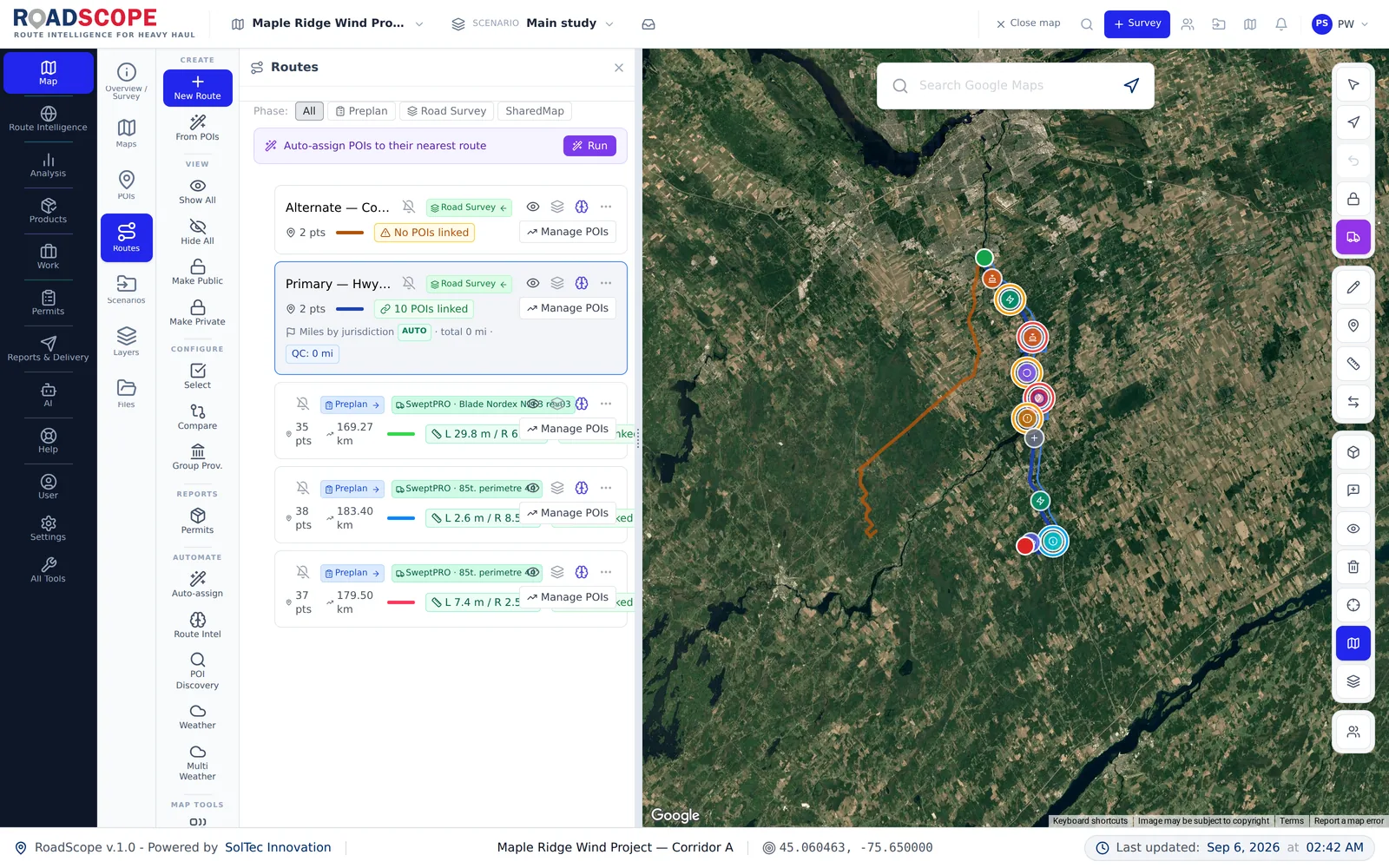Click Close map button
The height and width of the screenshot is (868, 1389).
[x=1028, y=23]
